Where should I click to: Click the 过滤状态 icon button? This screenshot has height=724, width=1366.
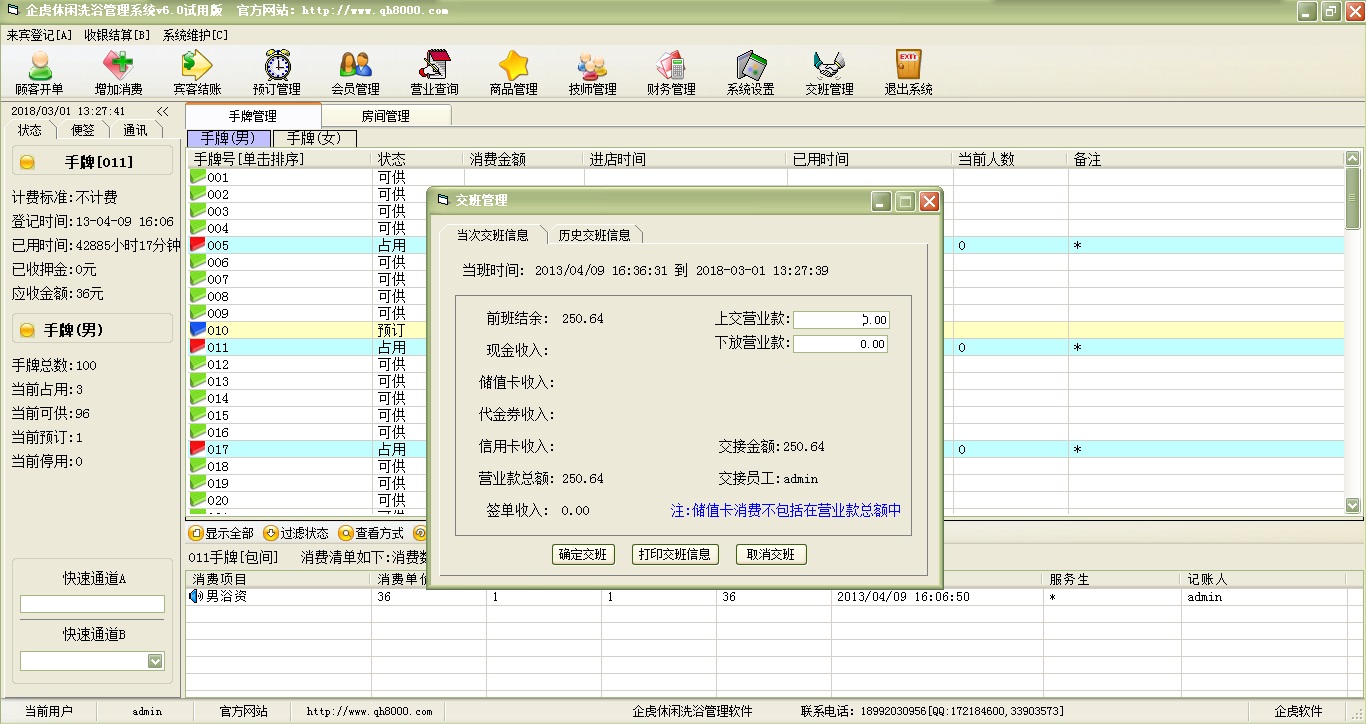tap(296, 533)
